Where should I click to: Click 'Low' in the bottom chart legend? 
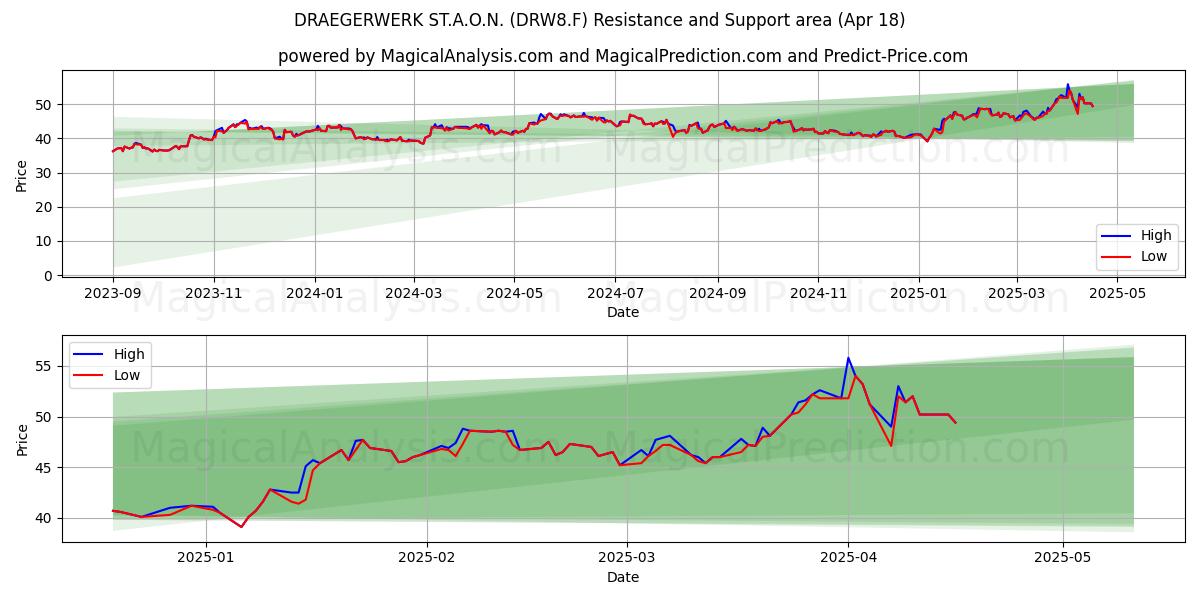click(128, 374)
